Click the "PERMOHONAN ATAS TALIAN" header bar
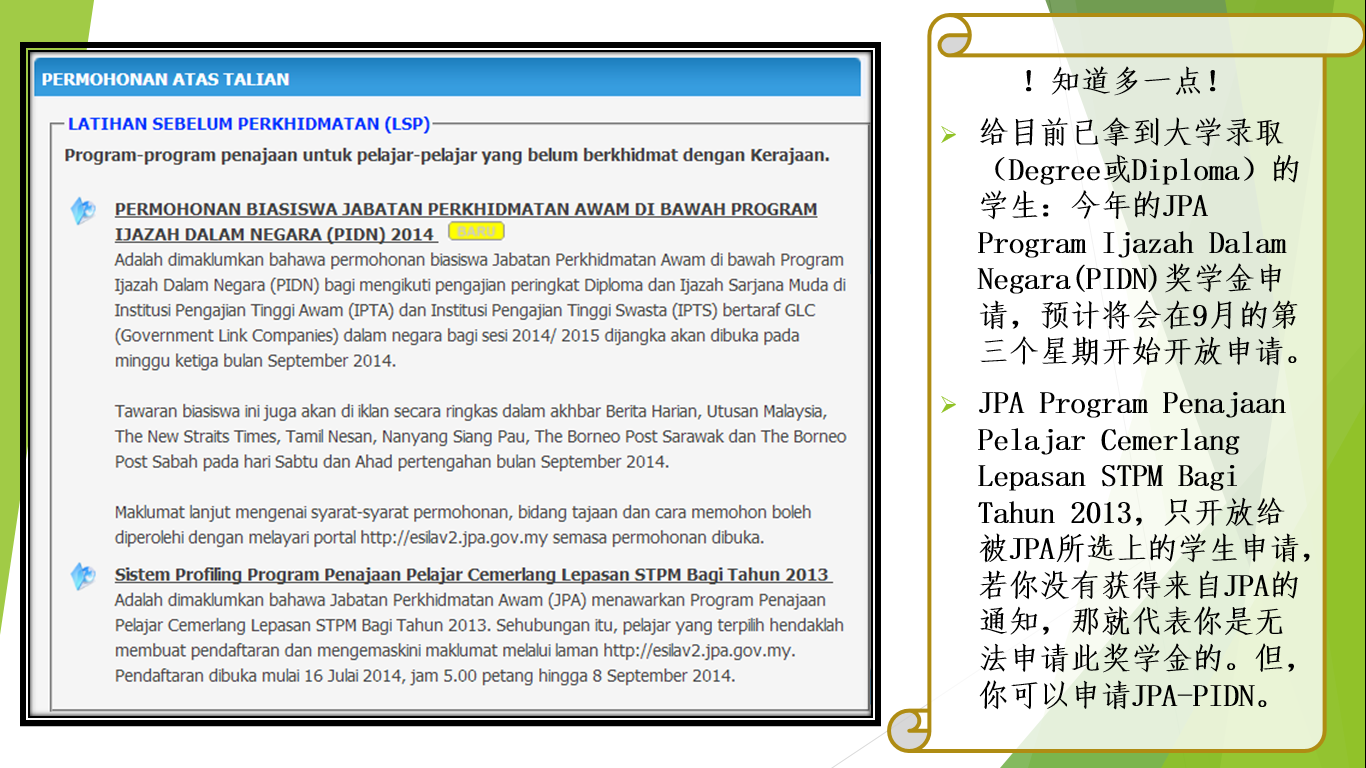Screen dimensions: 1366x768 pyautogui.click(x=447, y=79)
